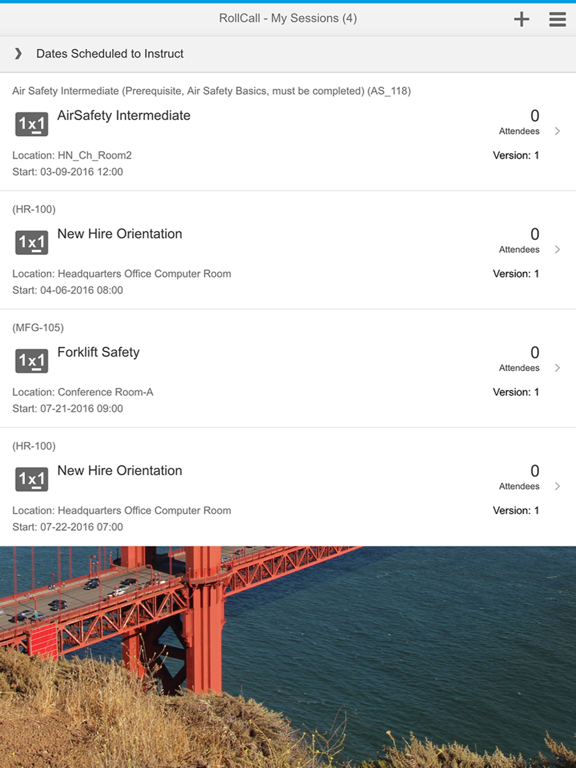Image resolution: width=576 pixels, height=768 pixels.
Task: Click Start: 04-06-2016 08:00 text
Action: coord(68,290)
